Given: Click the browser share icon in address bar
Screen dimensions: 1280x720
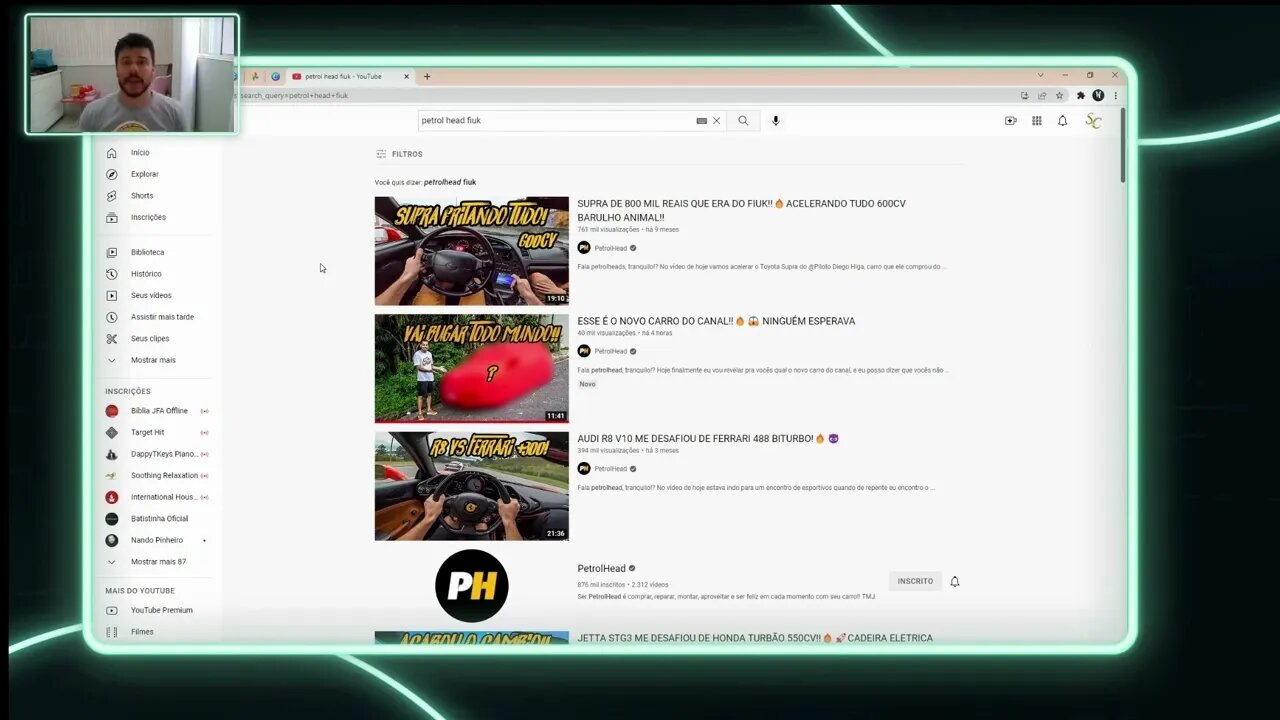Looking at the screenshot, I should coord(1041,96).
